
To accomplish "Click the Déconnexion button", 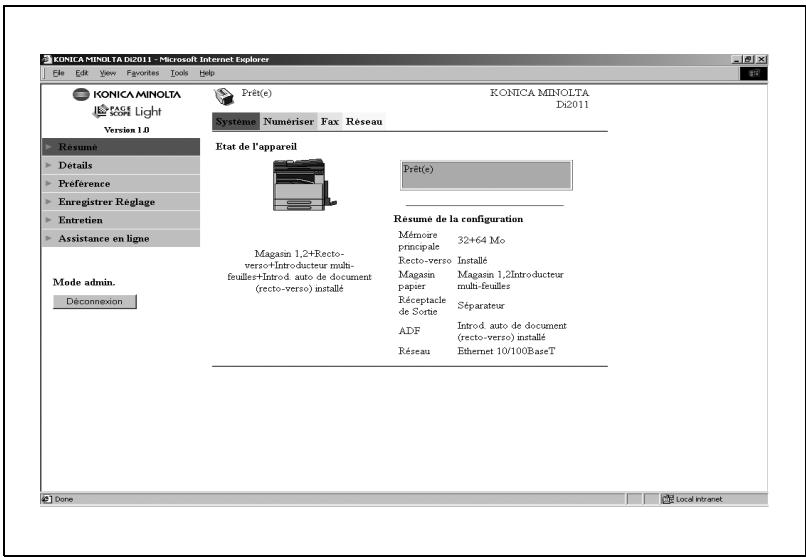I will (x=95, y=302).
